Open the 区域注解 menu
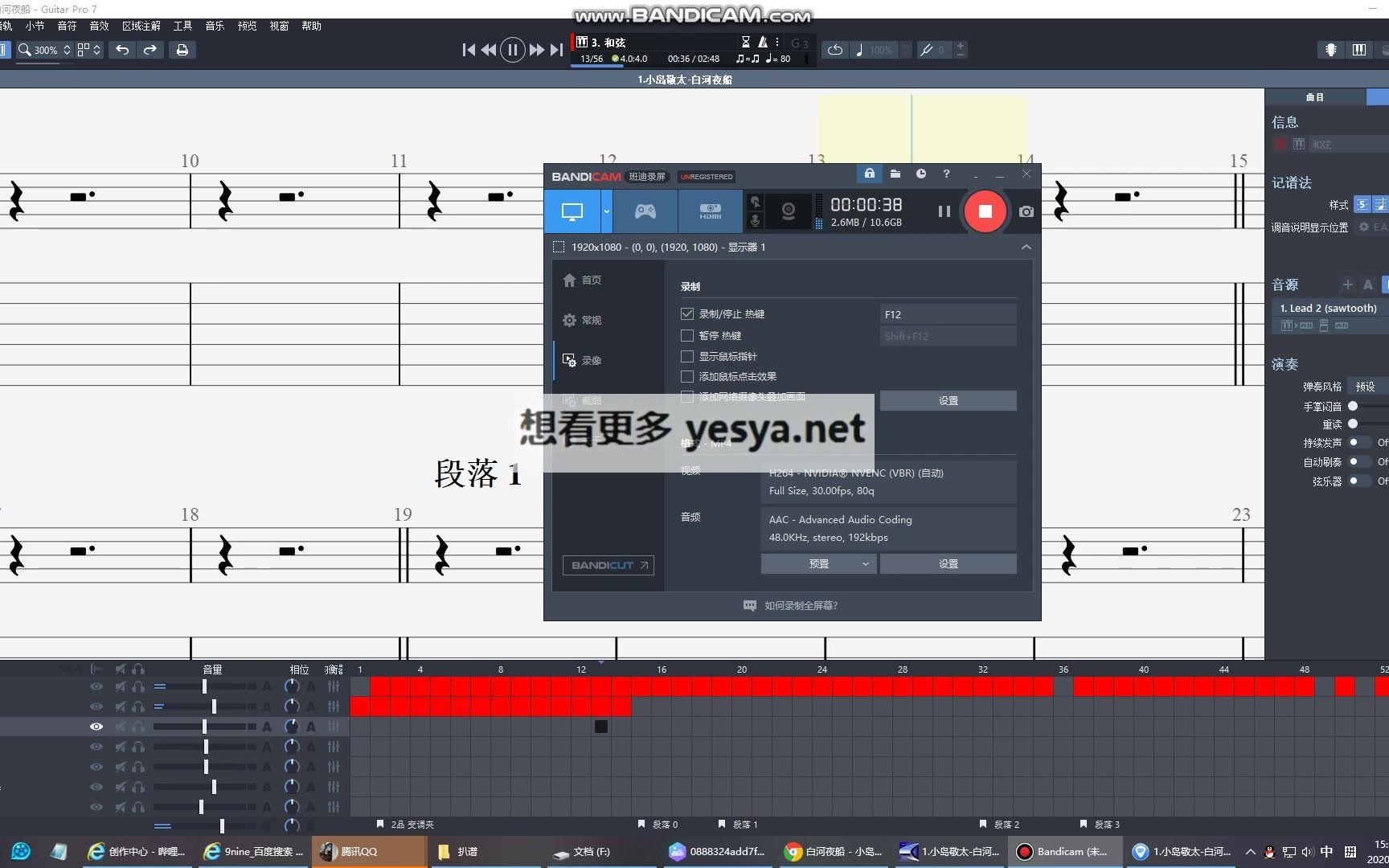The width and height of the screenshot is (1389, 868). 141,26
